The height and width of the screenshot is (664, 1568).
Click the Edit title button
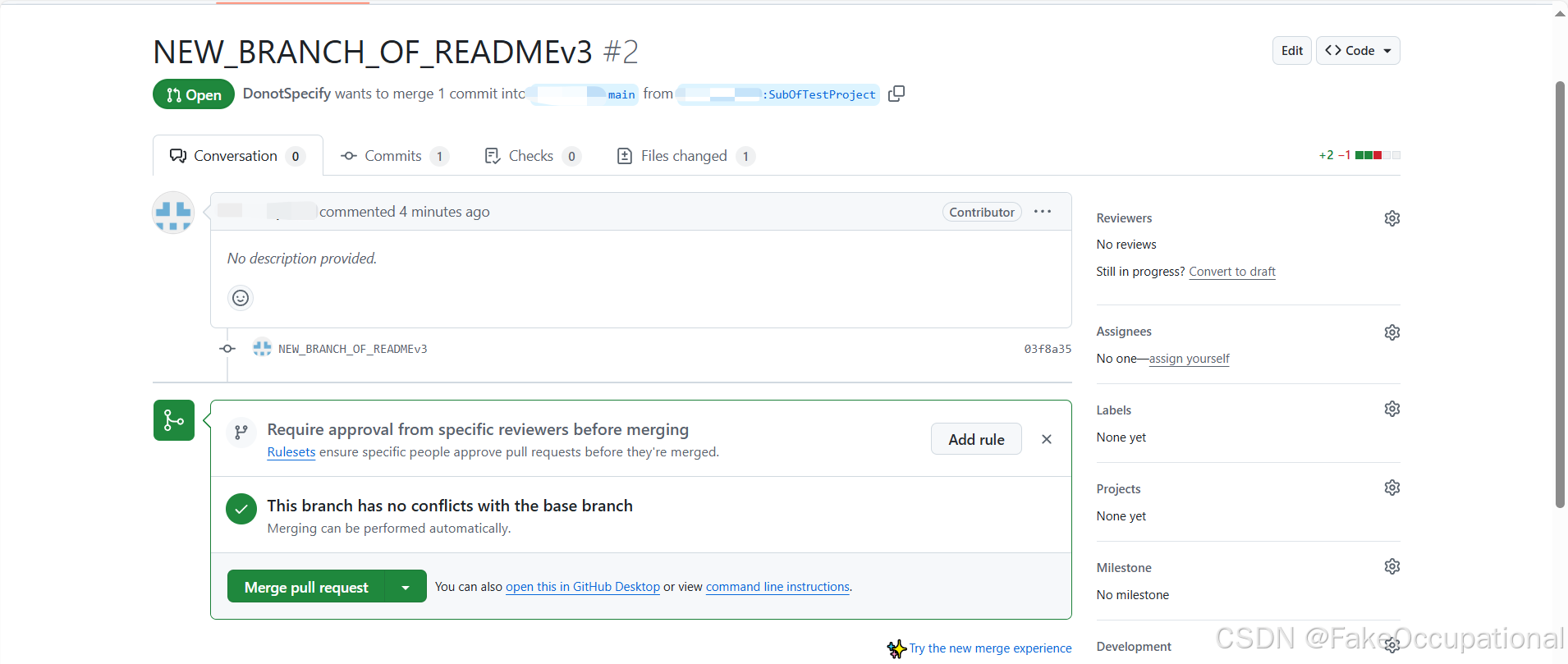[x=1292, y=51]
